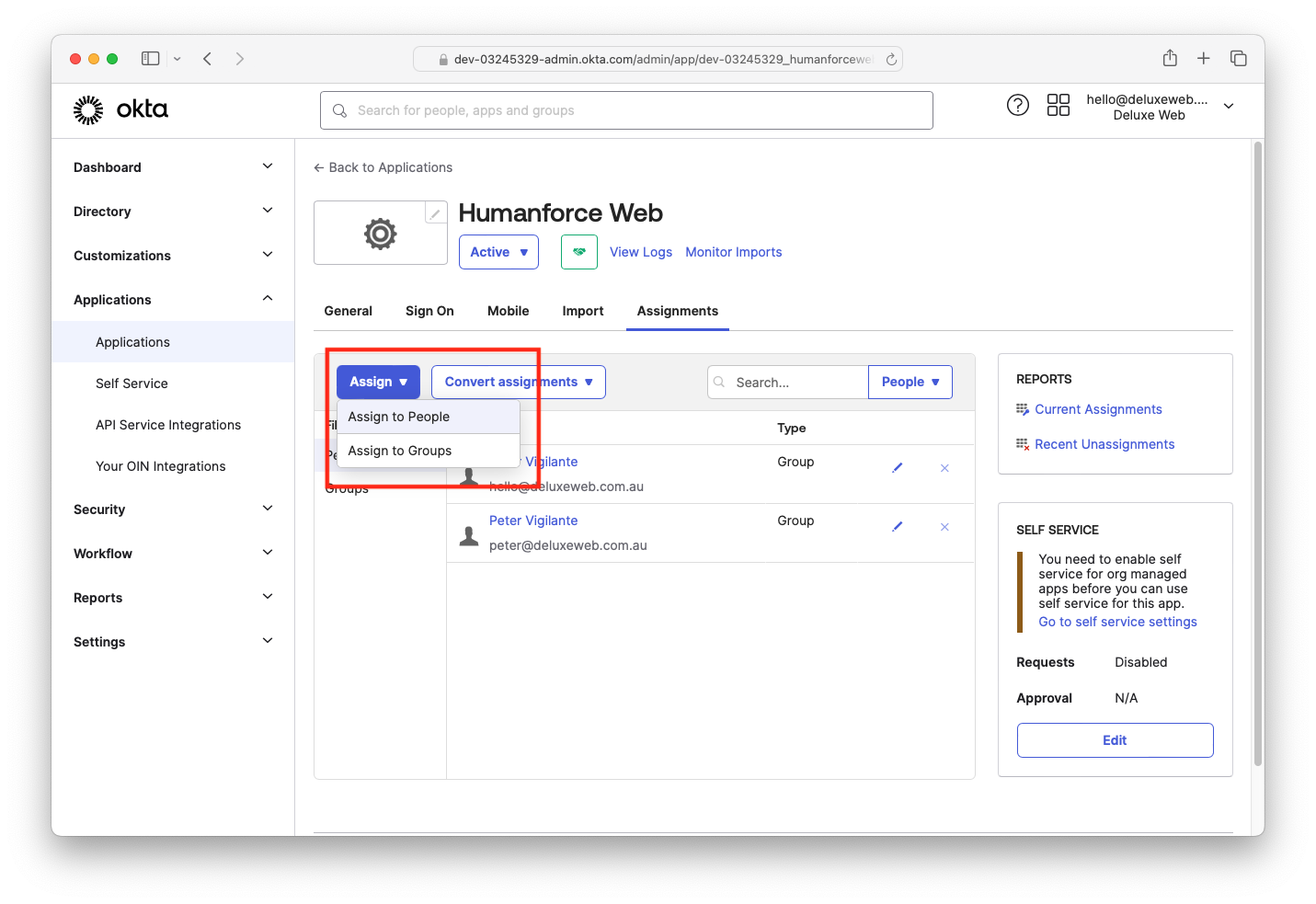Open the Safari sidebar options chevron
Viewport: 1316px width, 904px height.
tap(177, 59)
